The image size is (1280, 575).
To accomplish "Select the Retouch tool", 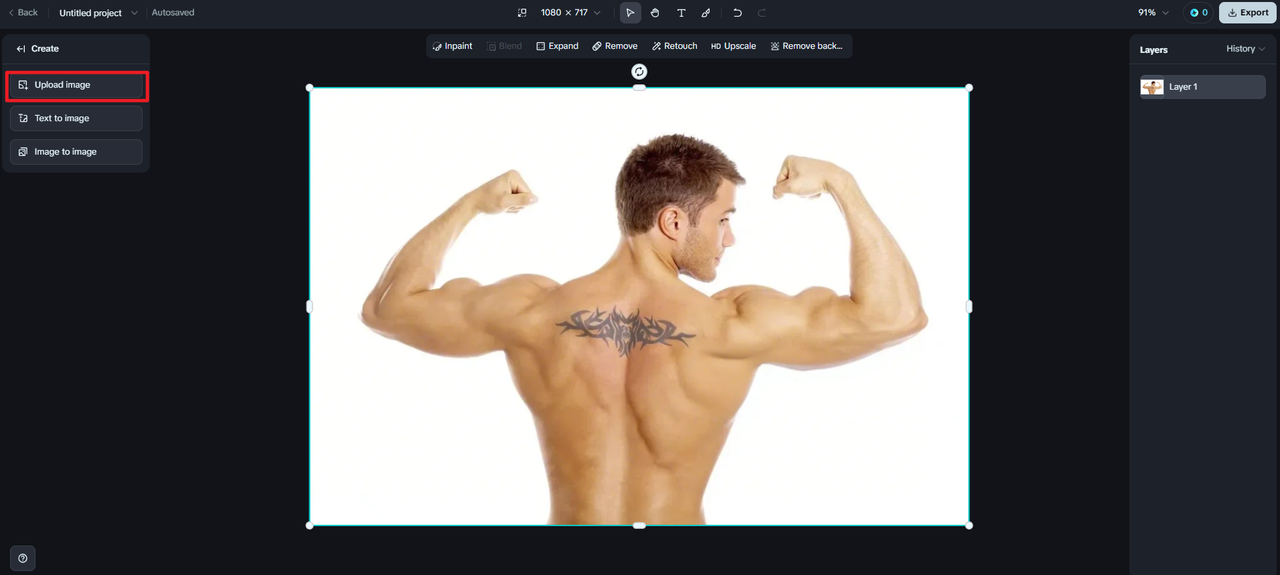I will (x=675, y=46).
